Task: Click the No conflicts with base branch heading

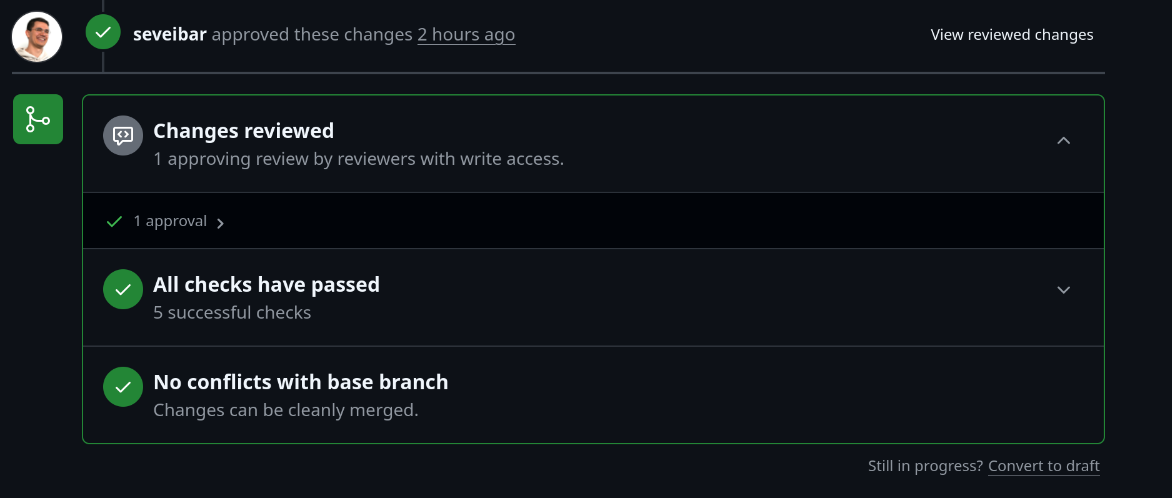Action: (x=300, y=382)
